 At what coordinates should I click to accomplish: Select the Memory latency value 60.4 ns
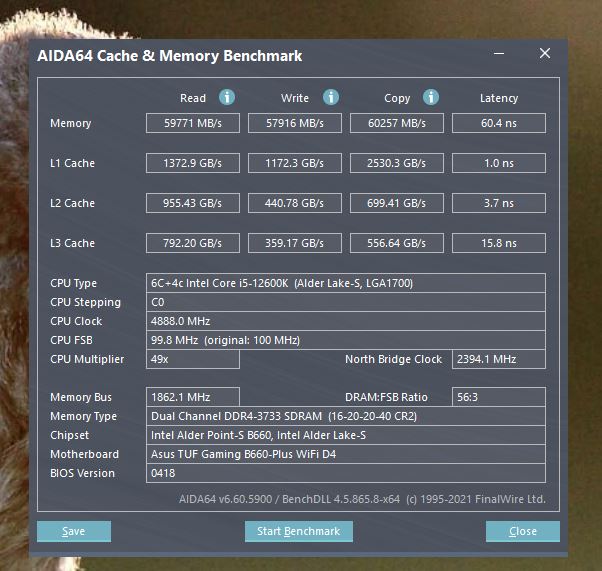[499, 123]
